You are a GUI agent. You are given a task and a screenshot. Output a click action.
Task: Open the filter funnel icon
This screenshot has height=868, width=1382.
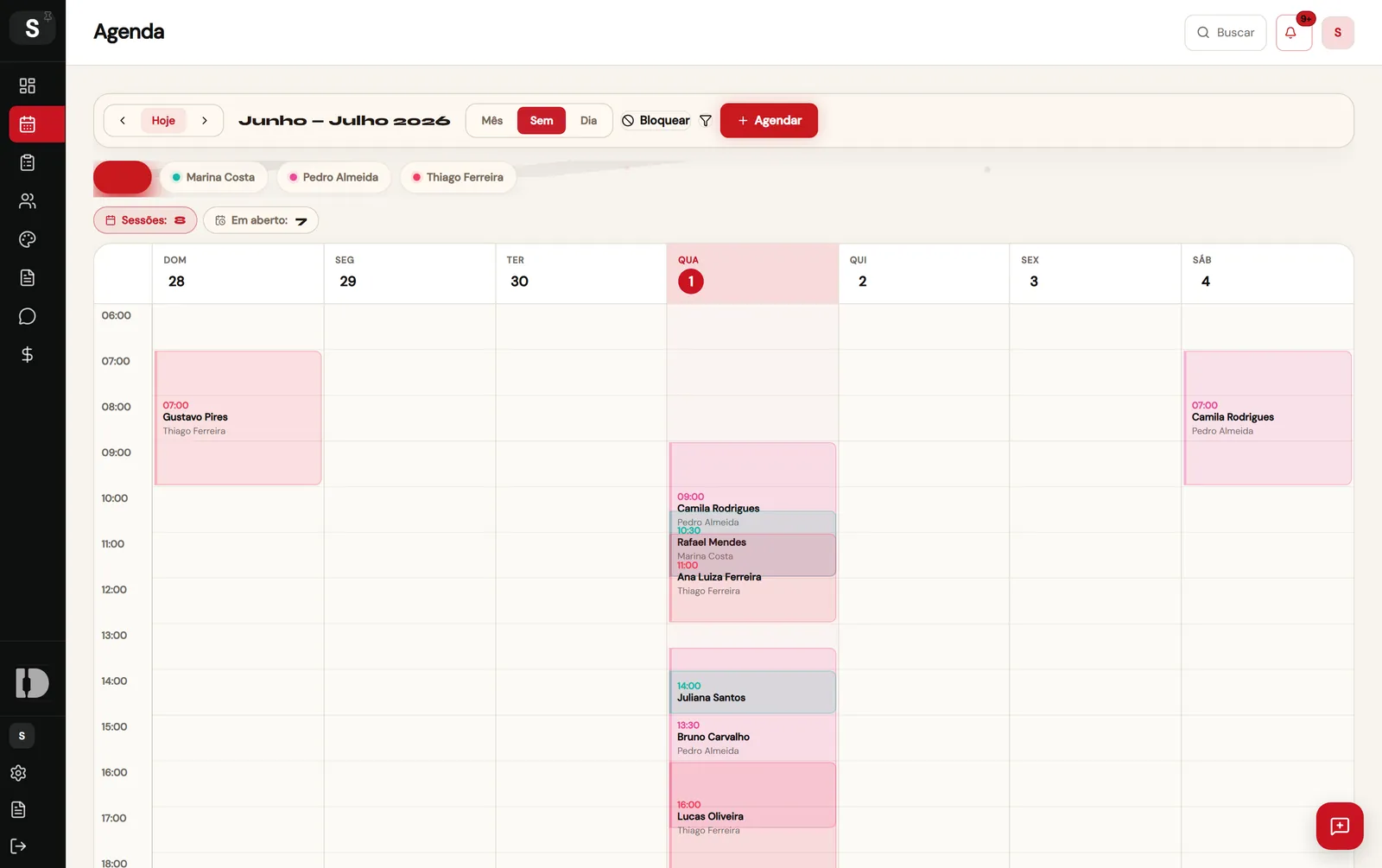point(706,121)
